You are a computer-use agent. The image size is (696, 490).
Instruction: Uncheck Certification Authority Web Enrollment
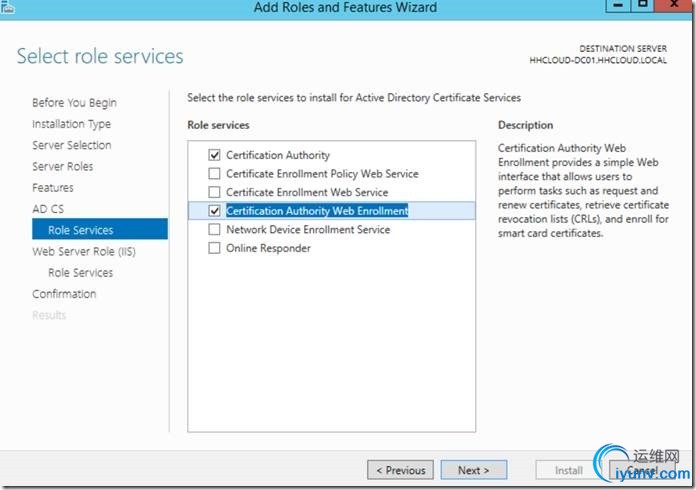pyautogui.click(x=214, y=211)
